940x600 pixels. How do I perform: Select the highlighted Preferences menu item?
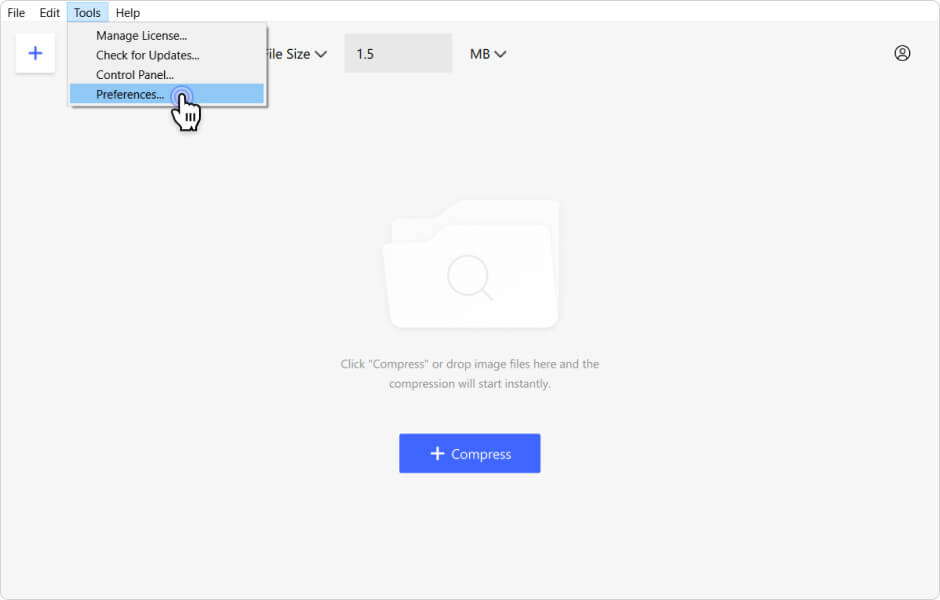[130, 94]
